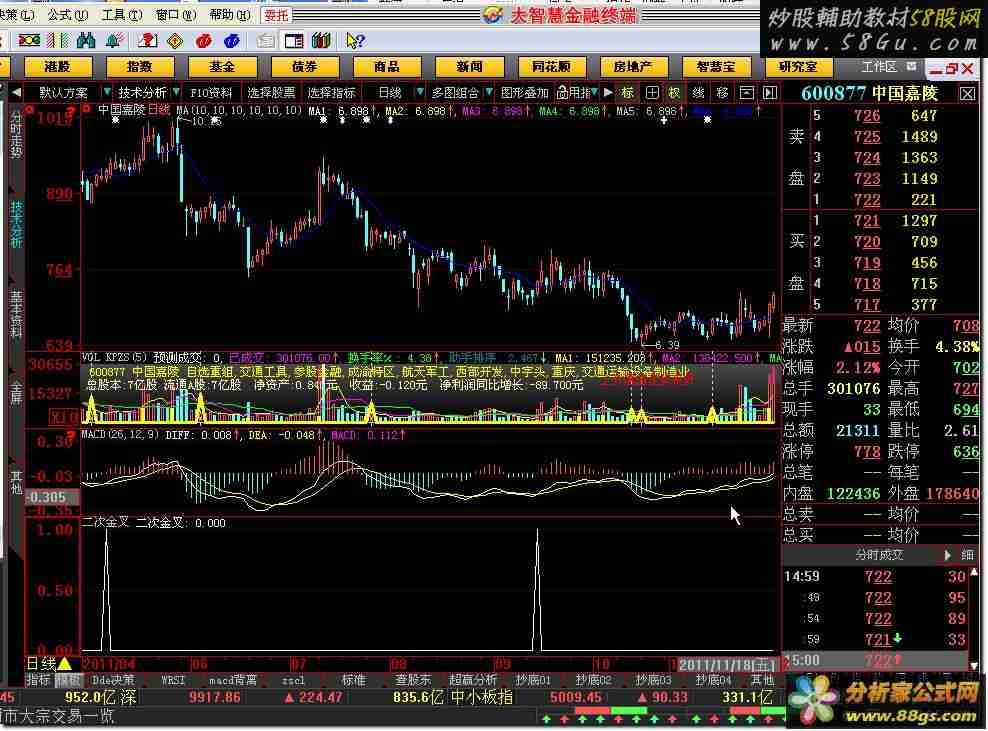Select the 港股 yellow tab

58,66
